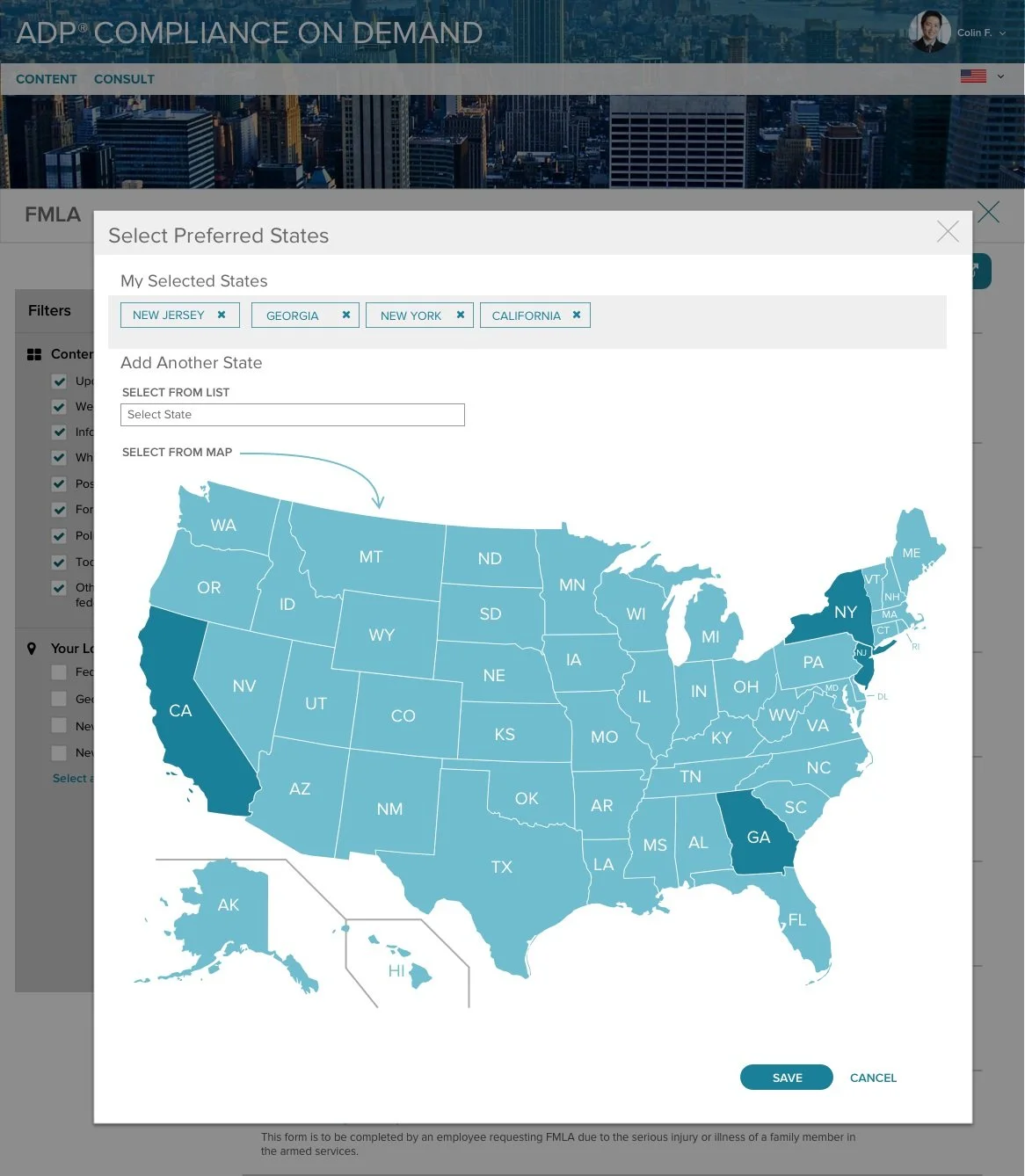Toggle the first Content filter checkbox
Screen dimensions: 1025x1176
(59, 381)
